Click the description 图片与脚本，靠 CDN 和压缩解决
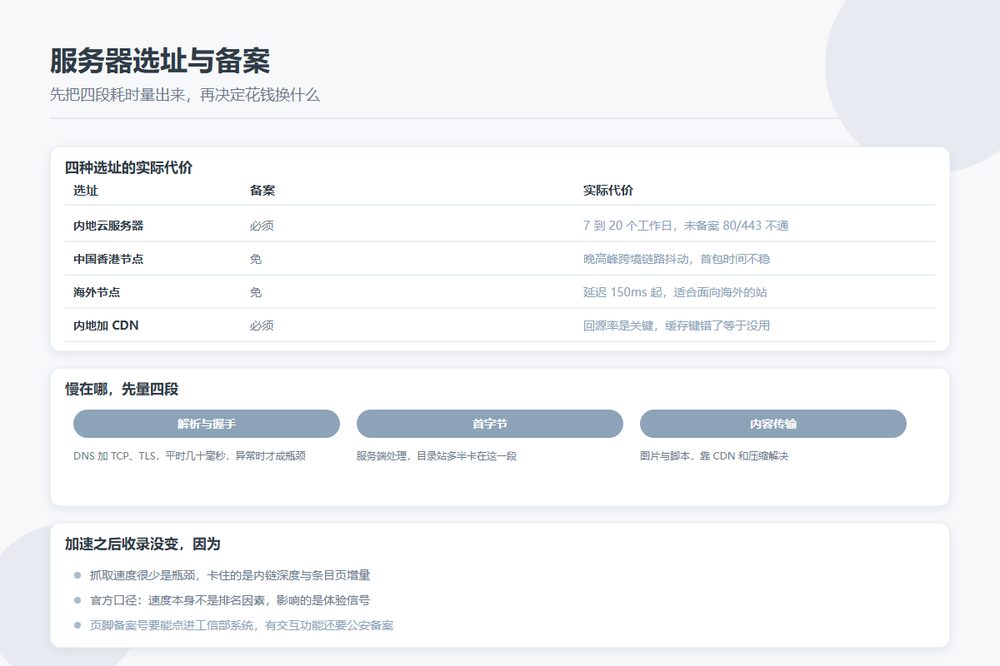This screenshot has width=1000, height=666. click(x=714, y=455)
